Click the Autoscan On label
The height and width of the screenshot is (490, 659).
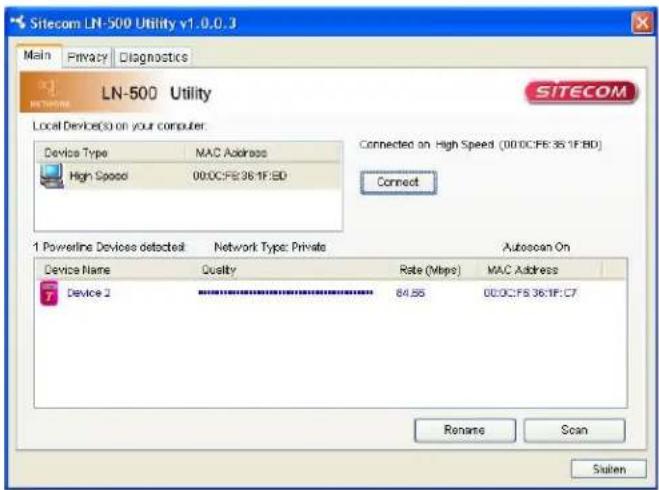point(536,247)
